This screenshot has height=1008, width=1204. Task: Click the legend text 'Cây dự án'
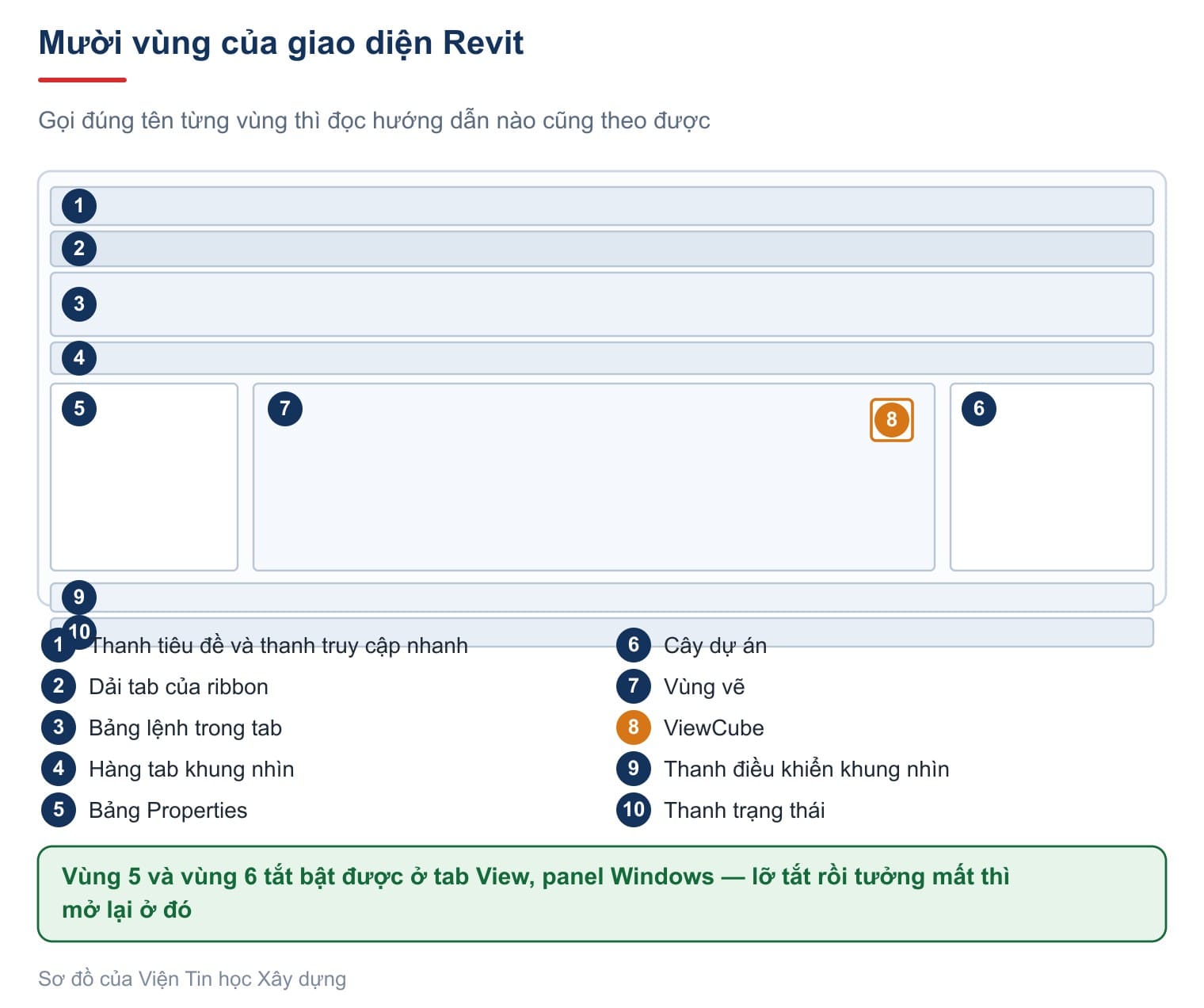[715, 646]
